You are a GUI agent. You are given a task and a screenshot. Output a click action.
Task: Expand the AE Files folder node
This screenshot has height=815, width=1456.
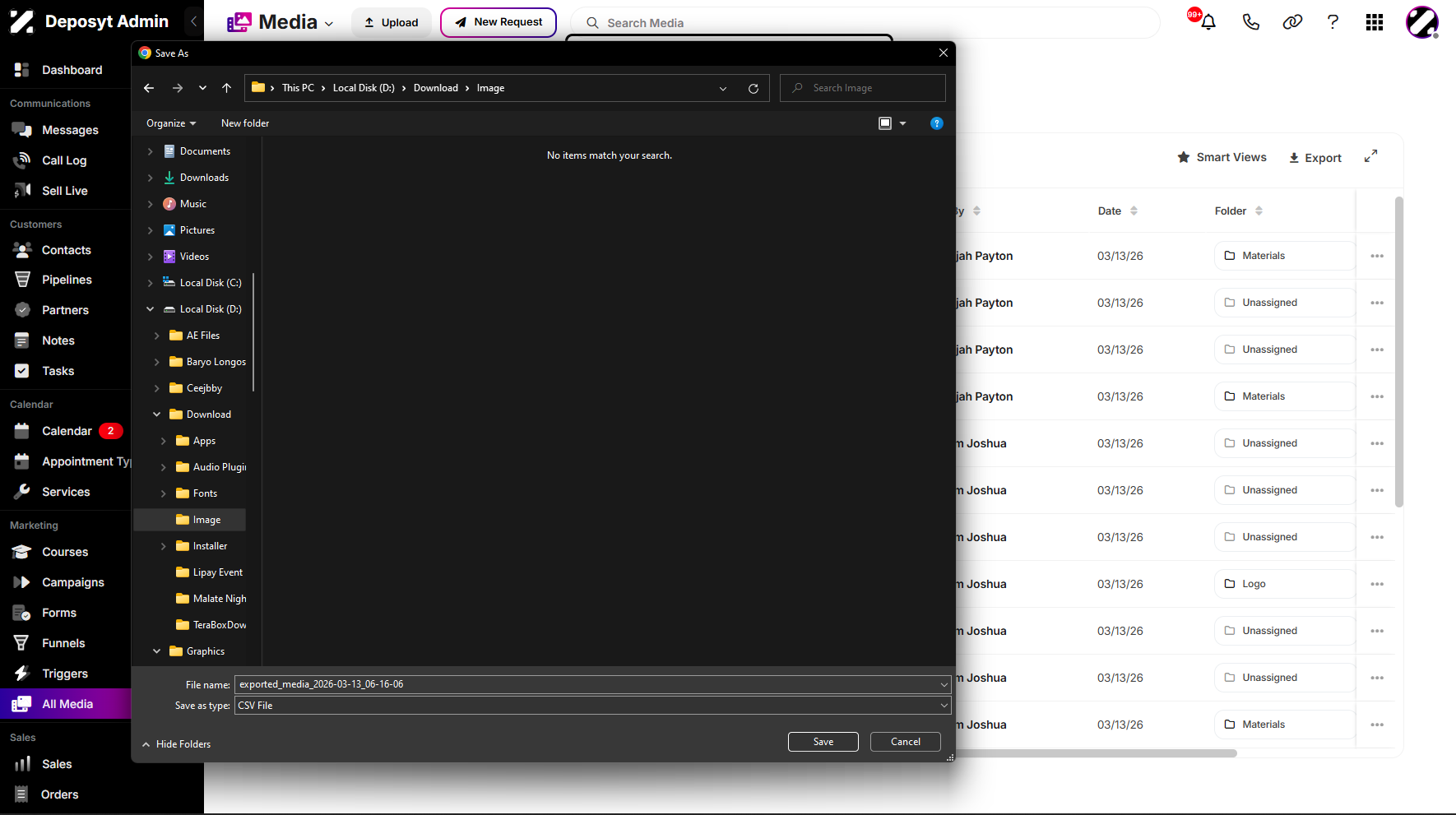(156, 336)
